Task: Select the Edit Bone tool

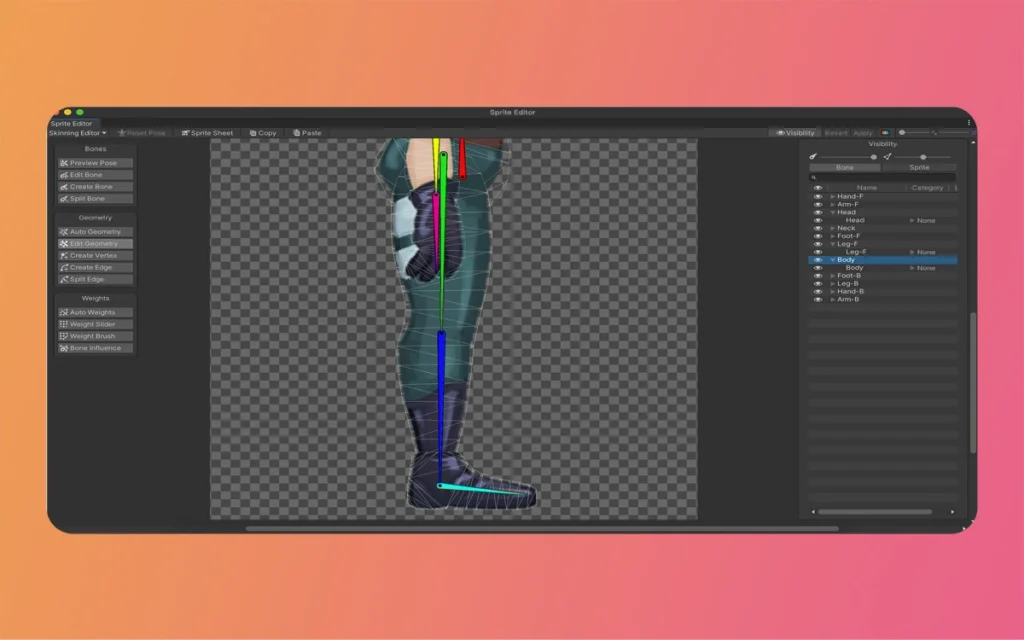Action: [94, 174]
